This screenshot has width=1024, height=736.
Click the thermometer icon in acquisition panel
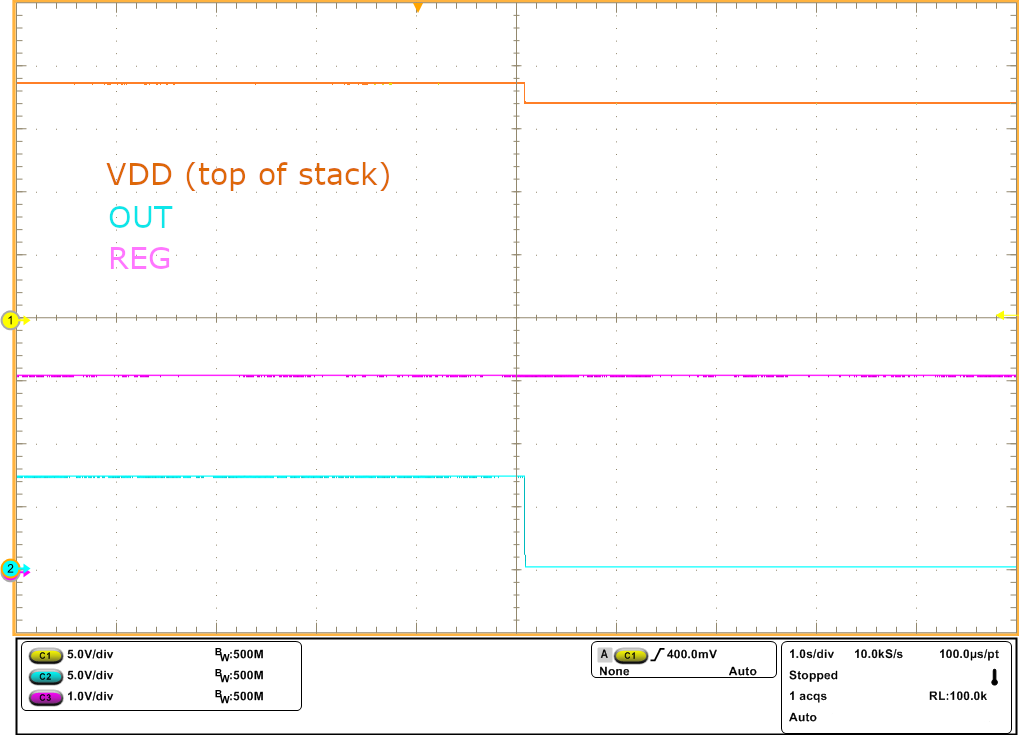[x=994, y=676]
